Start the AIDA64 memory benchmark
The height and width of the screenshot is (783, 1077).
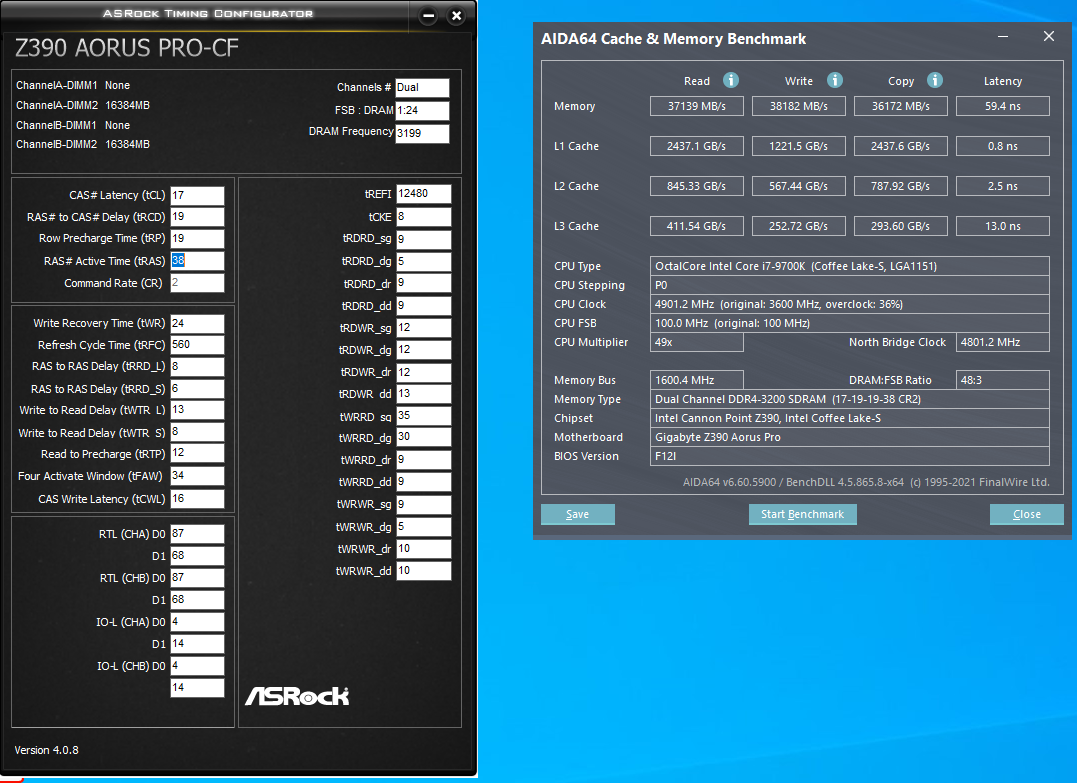[802, 514]
